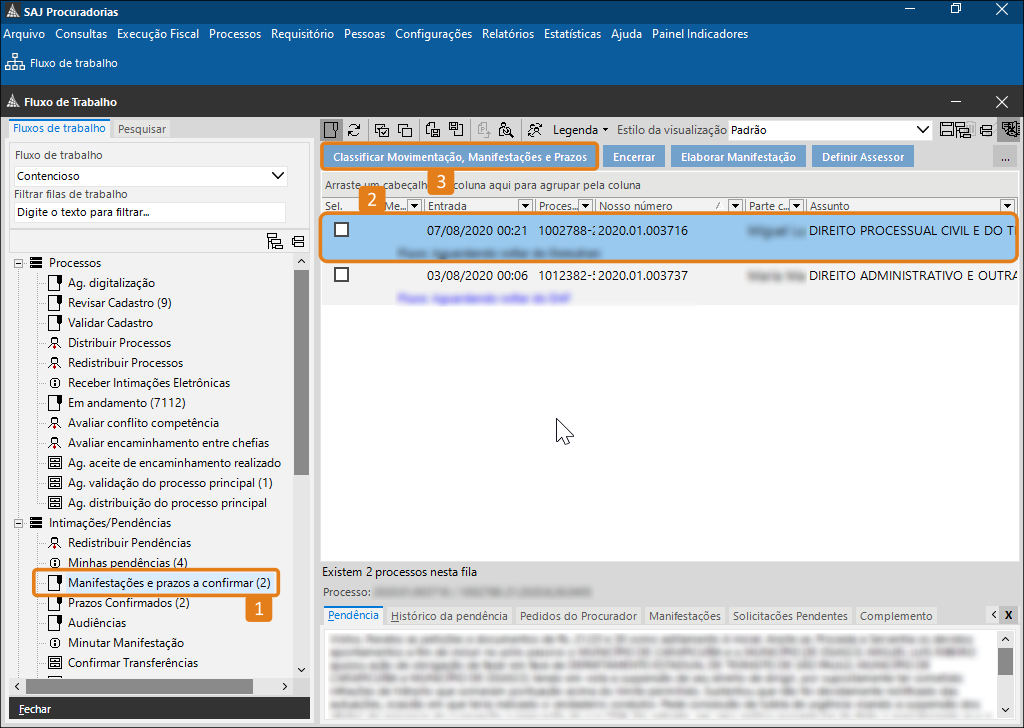Open the Execução Fiscal menu

(158, 34)
